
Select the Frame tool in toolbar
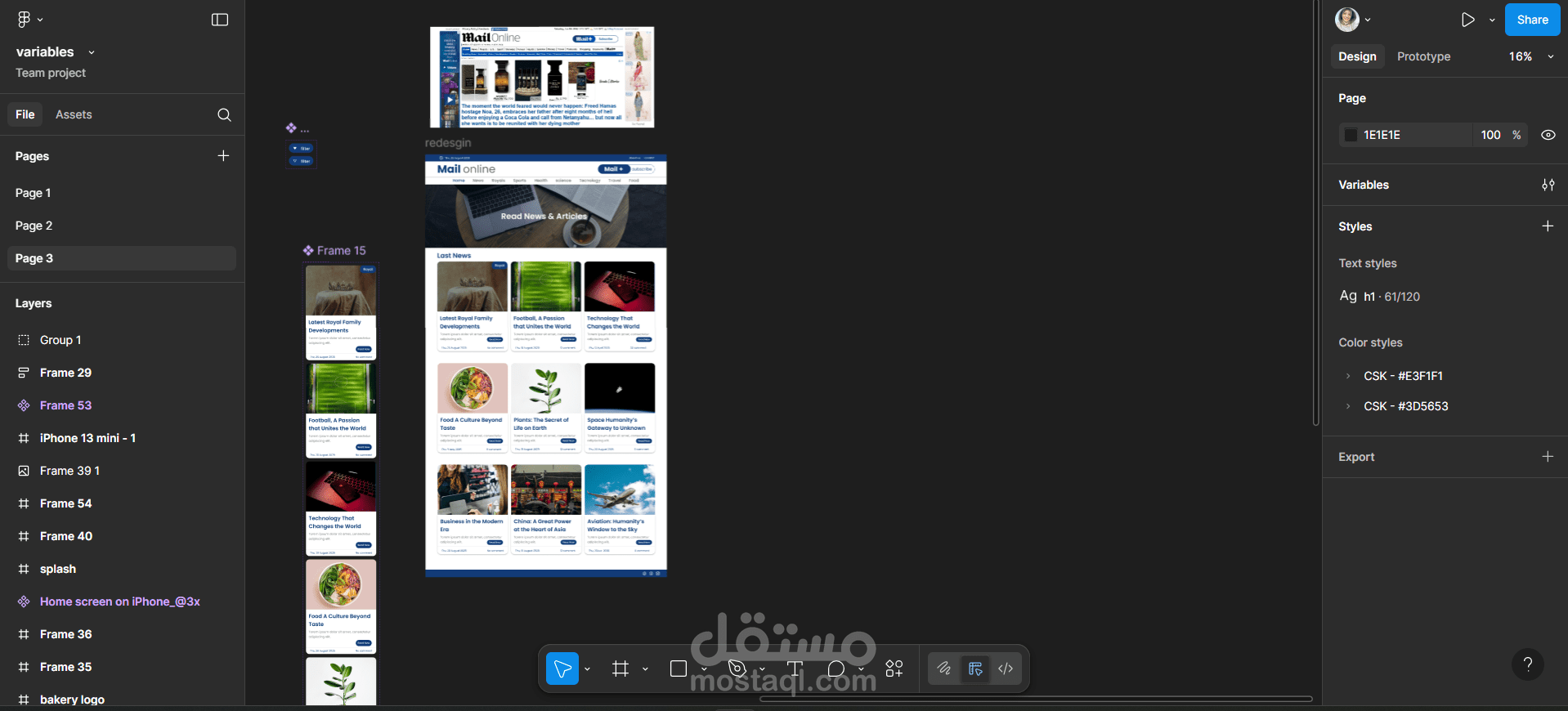click(620, 669)
